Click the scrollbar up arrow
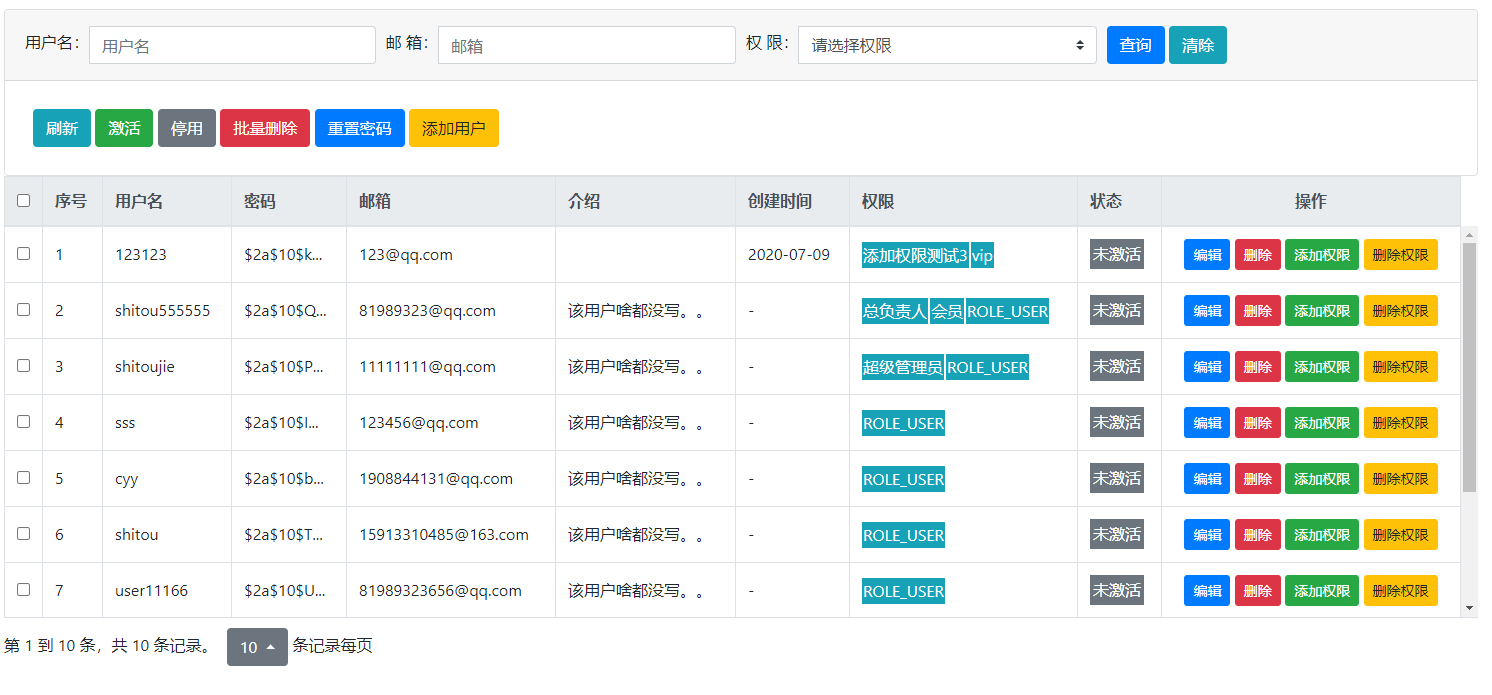Viewport: 1492px width, 695px height. click(x=1469, y=235)
